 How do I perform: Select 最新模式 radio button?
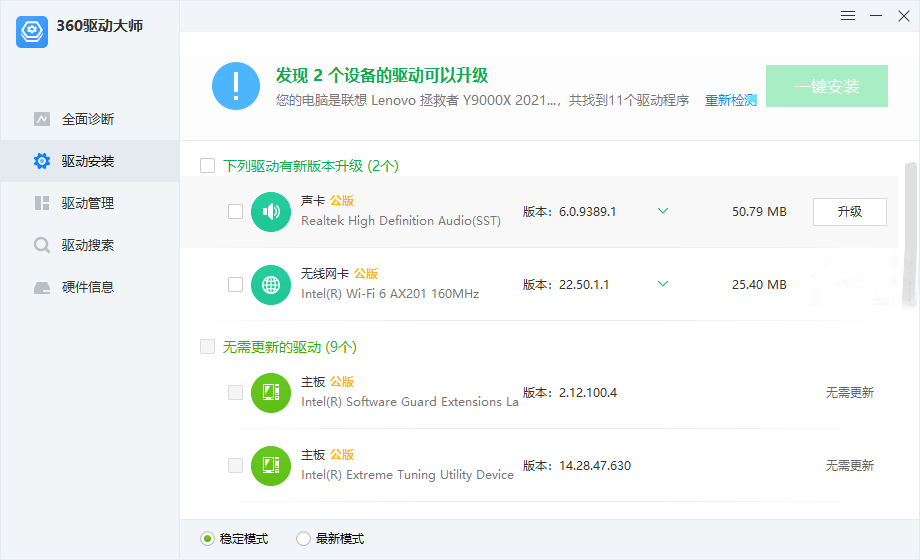pos(304,539)
